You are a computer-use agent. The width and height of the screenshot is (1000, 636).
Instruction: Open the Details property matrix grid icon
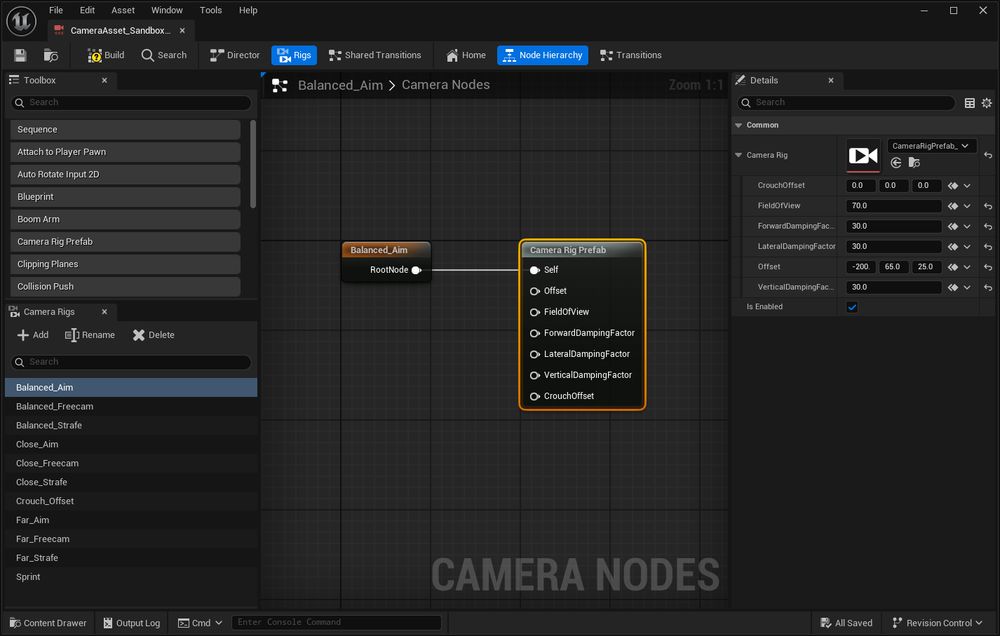969,103
